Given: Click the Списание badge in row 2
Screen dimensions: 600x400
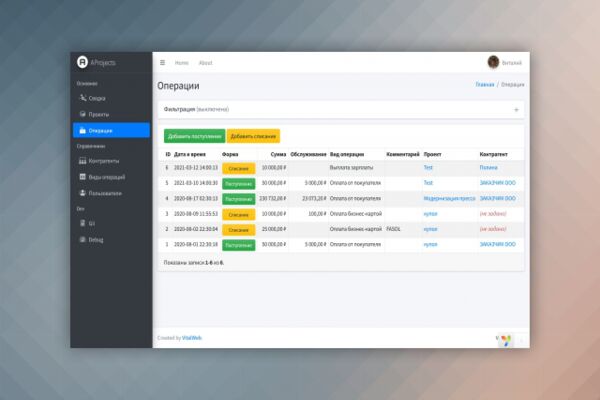Looking at the screenshot, I should pos(238,230).
